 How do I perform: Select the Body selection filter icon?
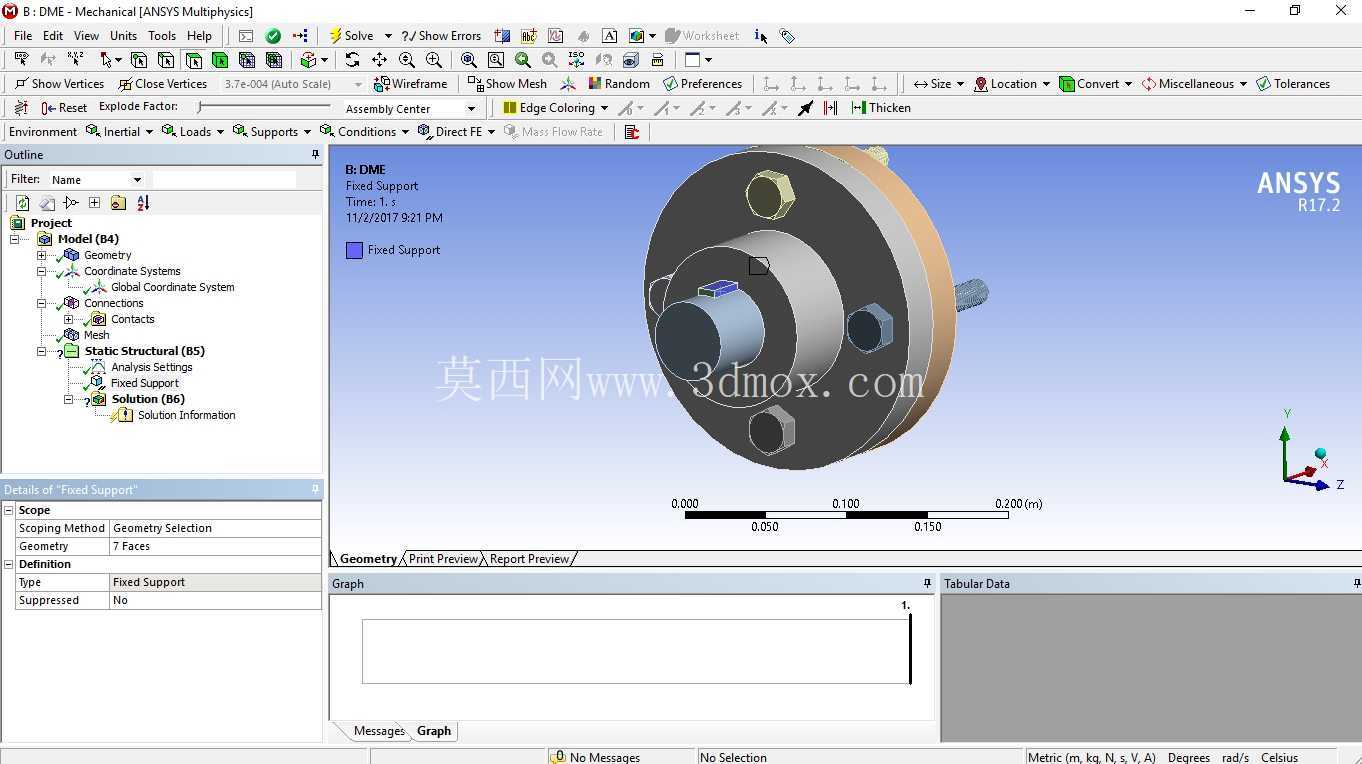click(220, 60)
